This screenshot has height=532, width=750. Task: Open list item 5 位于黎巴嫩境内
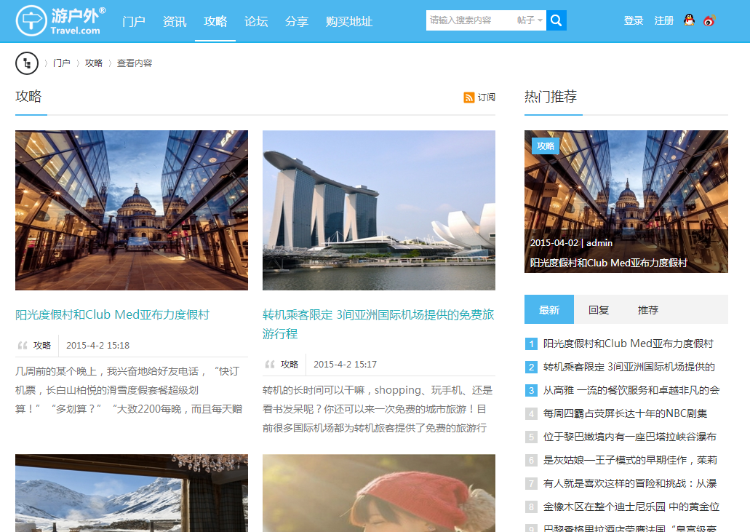coord(630,437)
